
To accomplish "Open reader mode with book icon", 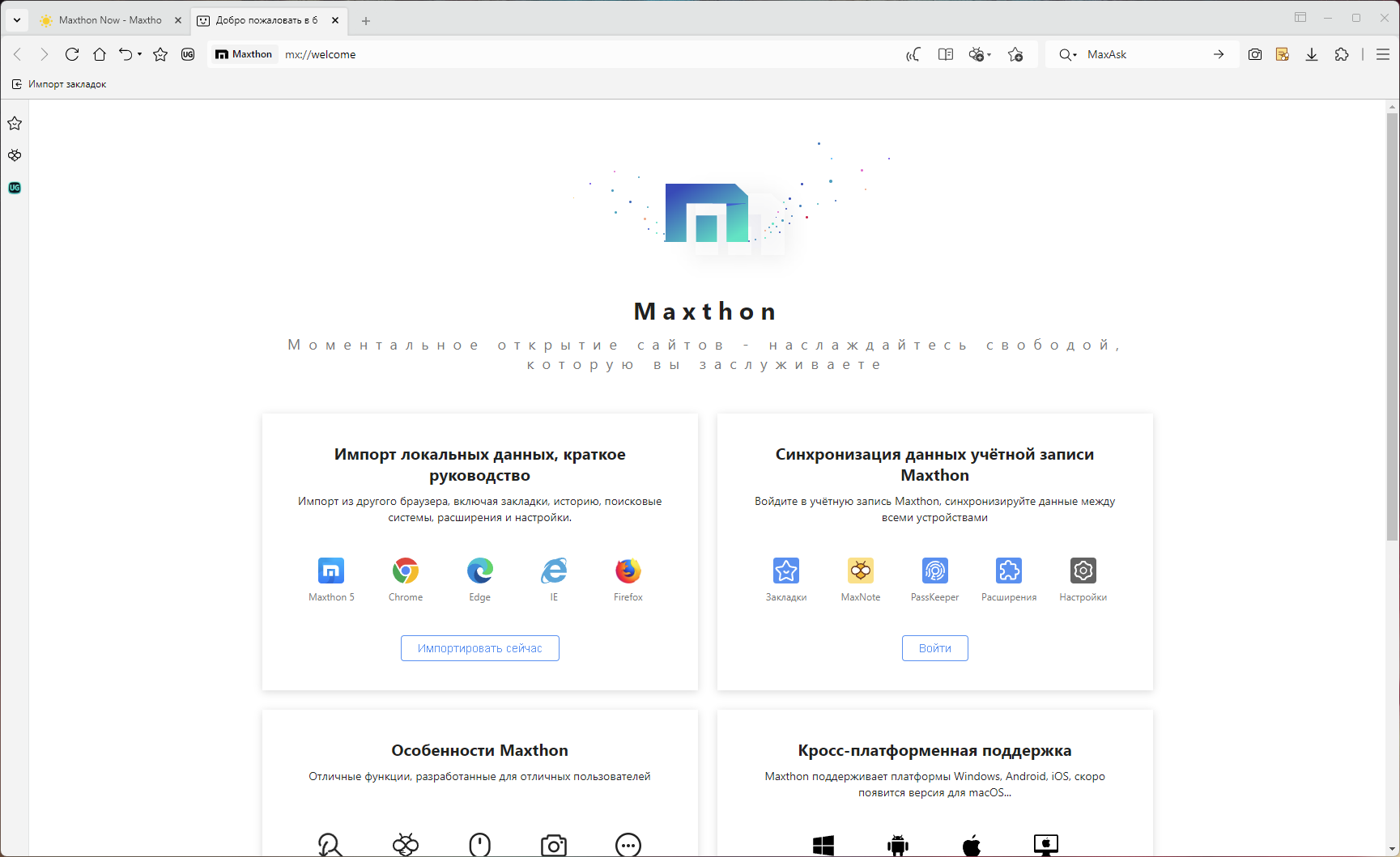I will point(945,54).
